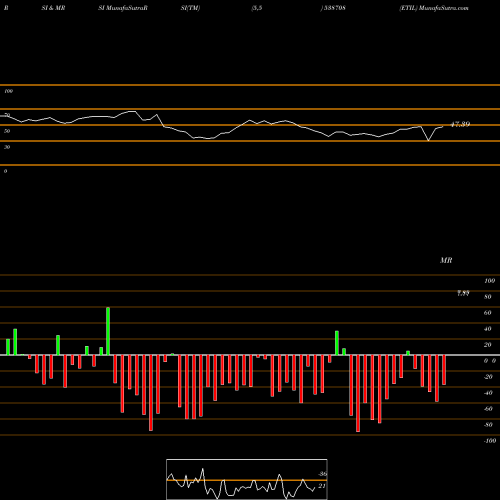Click the "(ETIL) MunafaSutra.com" header text
The width and height of the screenshot is (500, 500).
click(x=434, y=8)
